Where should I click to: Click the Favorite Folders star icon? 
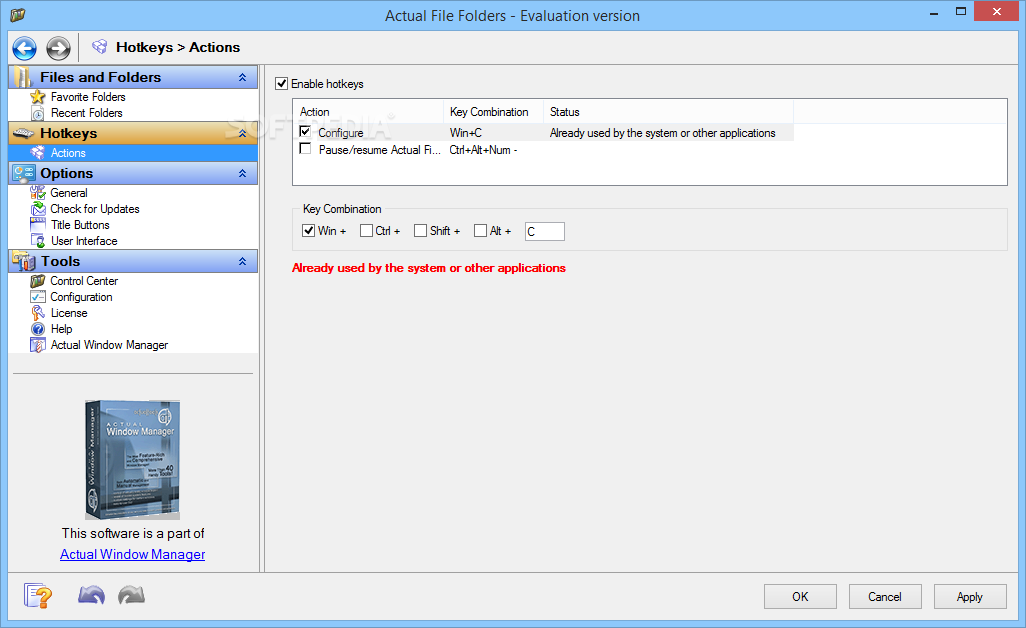click(x=38, y=97)
